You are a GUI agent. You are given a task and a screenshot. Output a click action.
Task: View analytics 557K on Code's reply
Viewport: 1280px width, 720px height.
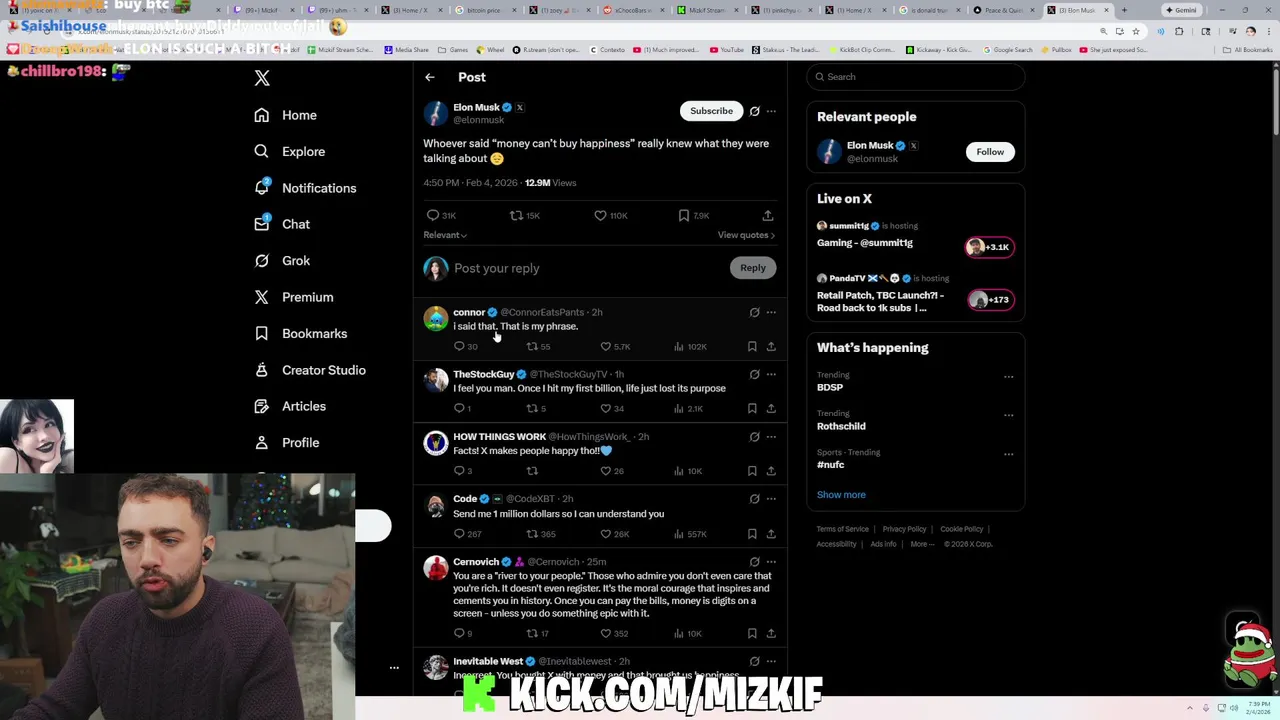coord(690,534)
